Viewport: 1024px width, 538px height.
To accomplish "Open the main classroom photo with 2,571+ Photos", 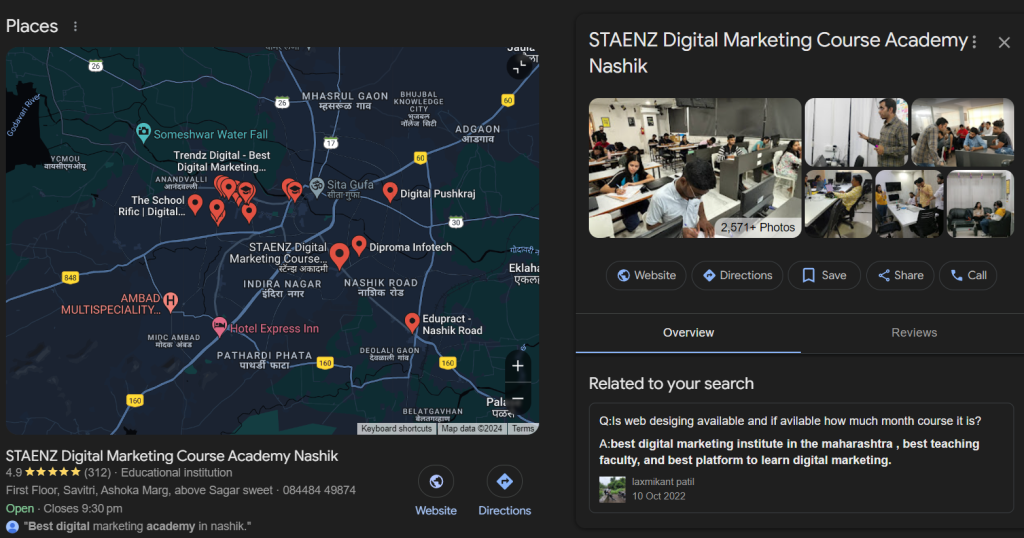I will tap(695, 168).
